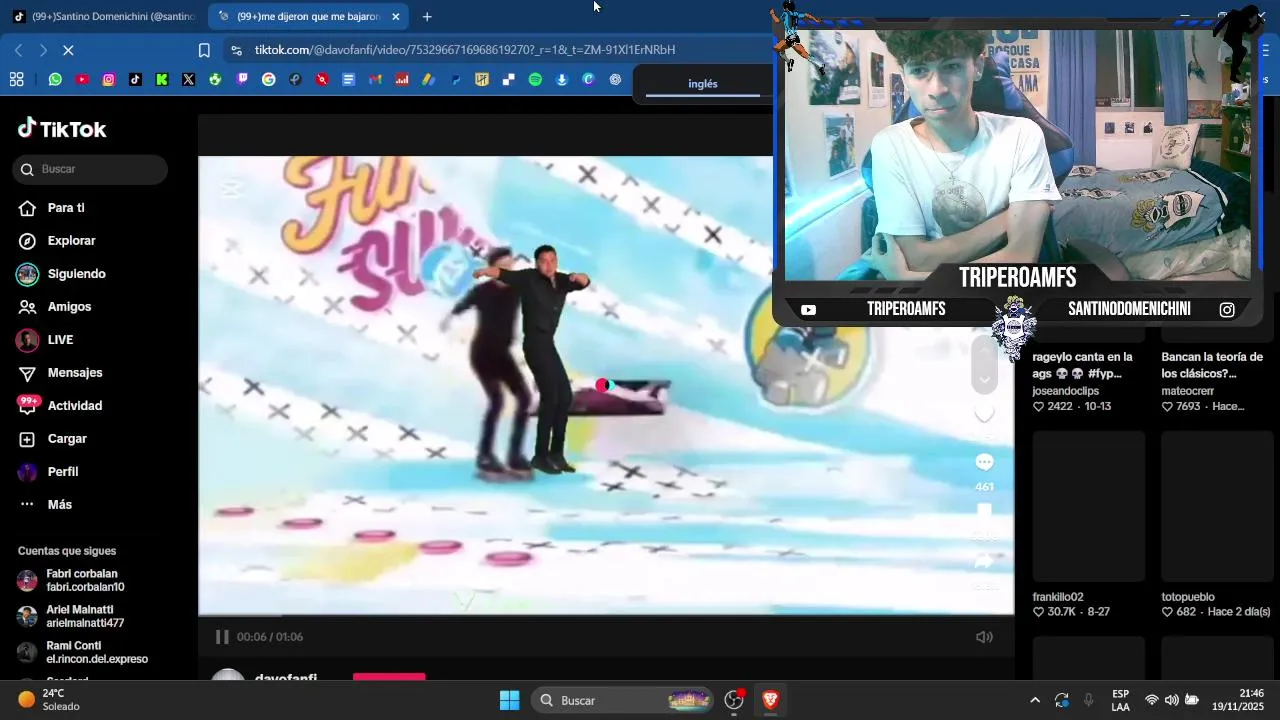Image resolution: width=1280 pixels, height=720 pixels.
Task: Select the inglés translation tab
Action: click(x=703, y=84)
